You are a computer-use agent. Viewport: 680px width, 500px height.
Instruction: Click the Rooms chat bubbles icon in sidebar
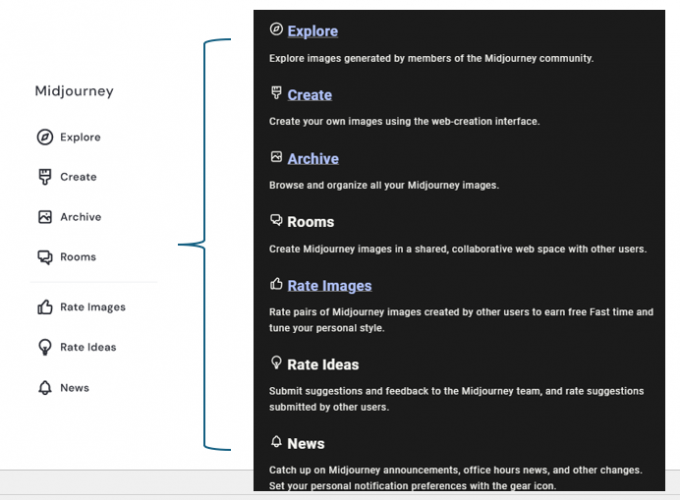[45, 257]
